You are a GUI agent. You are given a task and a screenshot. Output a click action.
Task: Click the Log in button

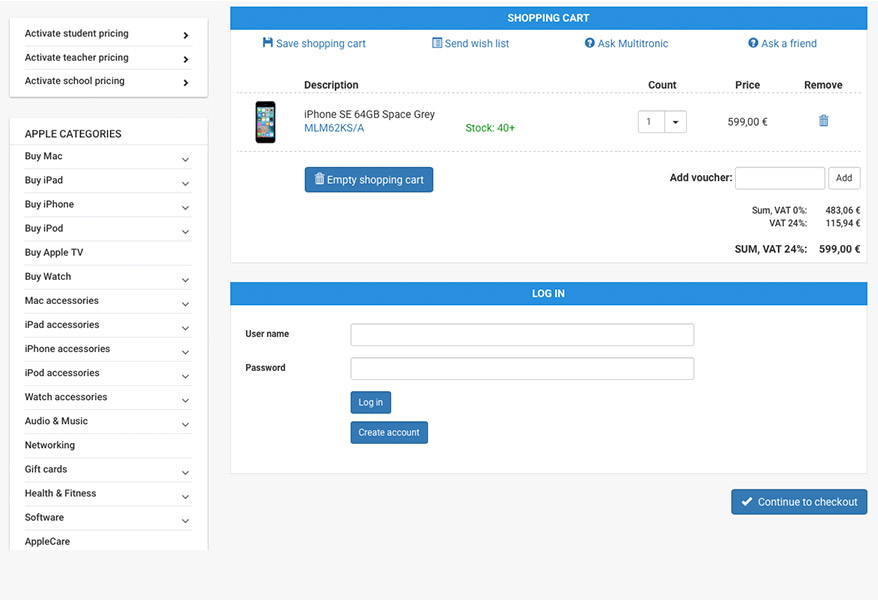(x=371, y=402)
